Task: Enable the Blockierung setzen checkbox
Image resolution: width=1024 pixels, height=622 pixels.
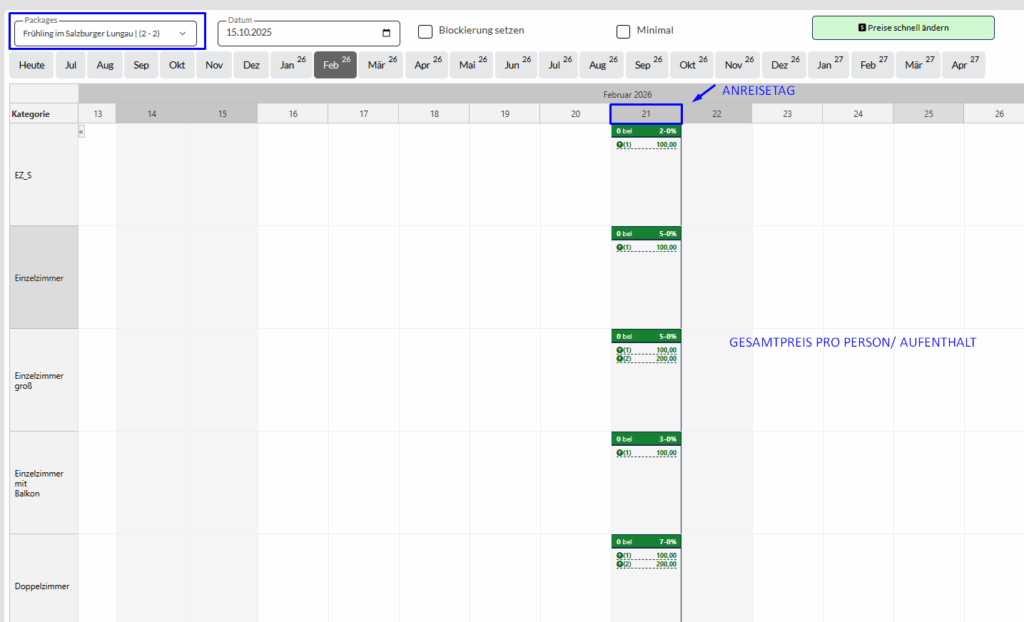Action: (x=425, y=31)
